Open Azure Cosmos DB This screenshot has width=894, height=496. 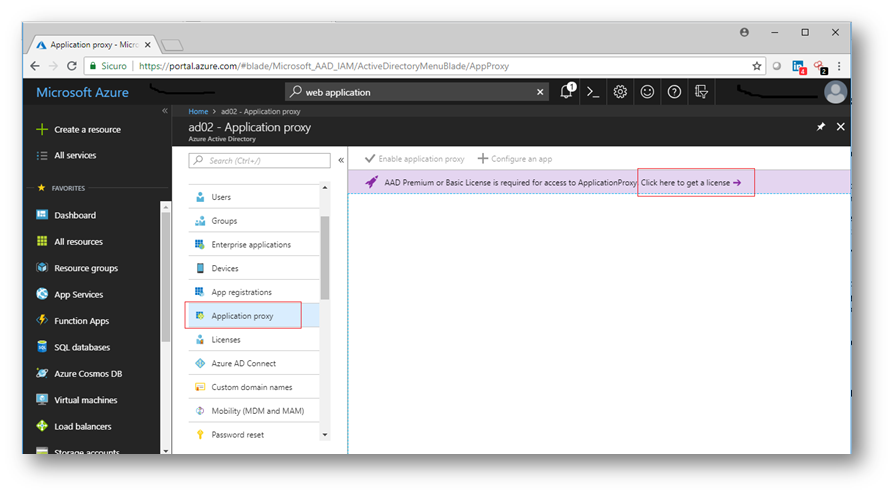(x=88, y=373)
